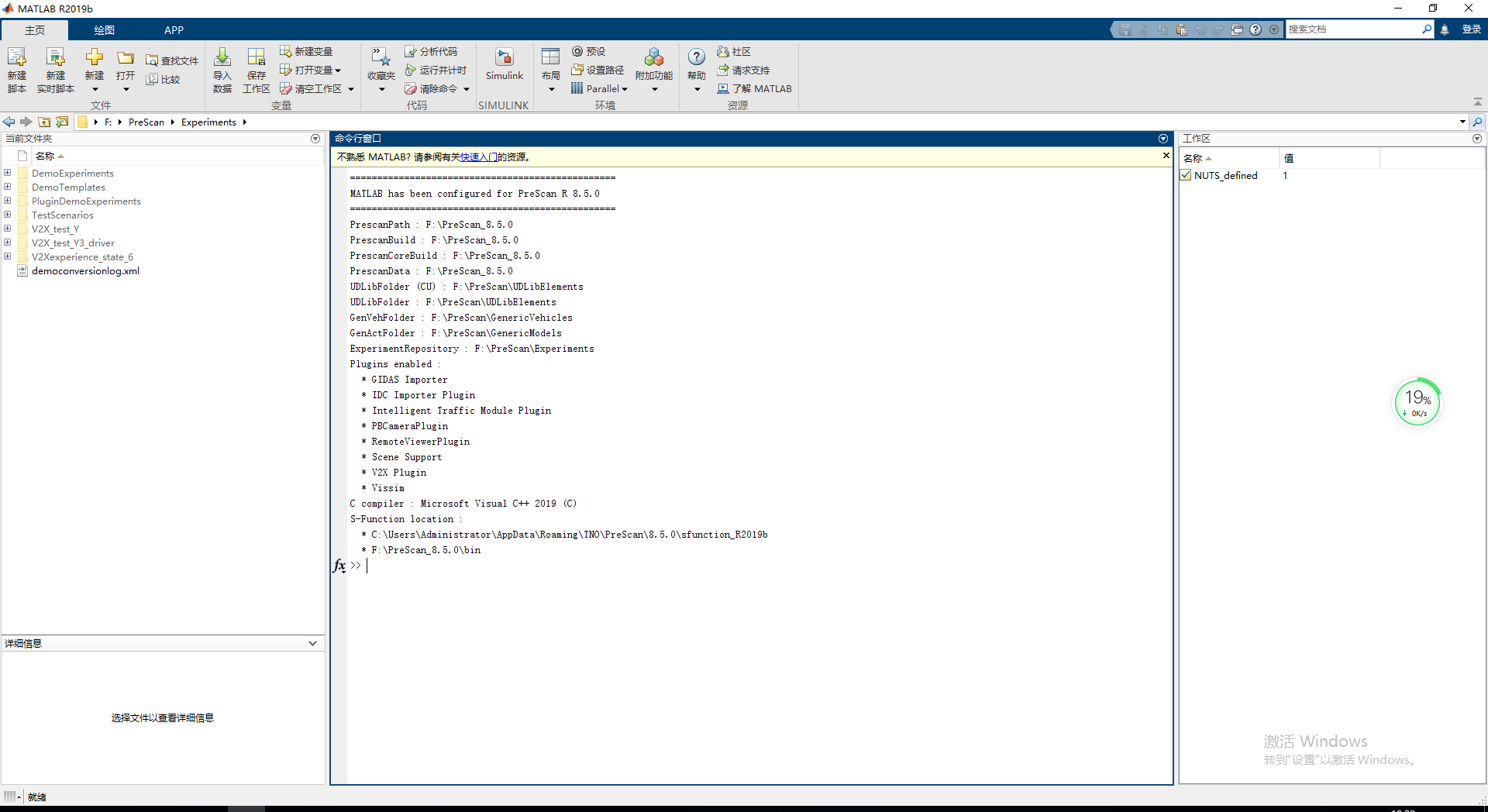
Task: Expand the TestScenarios folder node
Action: pos(8,215)
